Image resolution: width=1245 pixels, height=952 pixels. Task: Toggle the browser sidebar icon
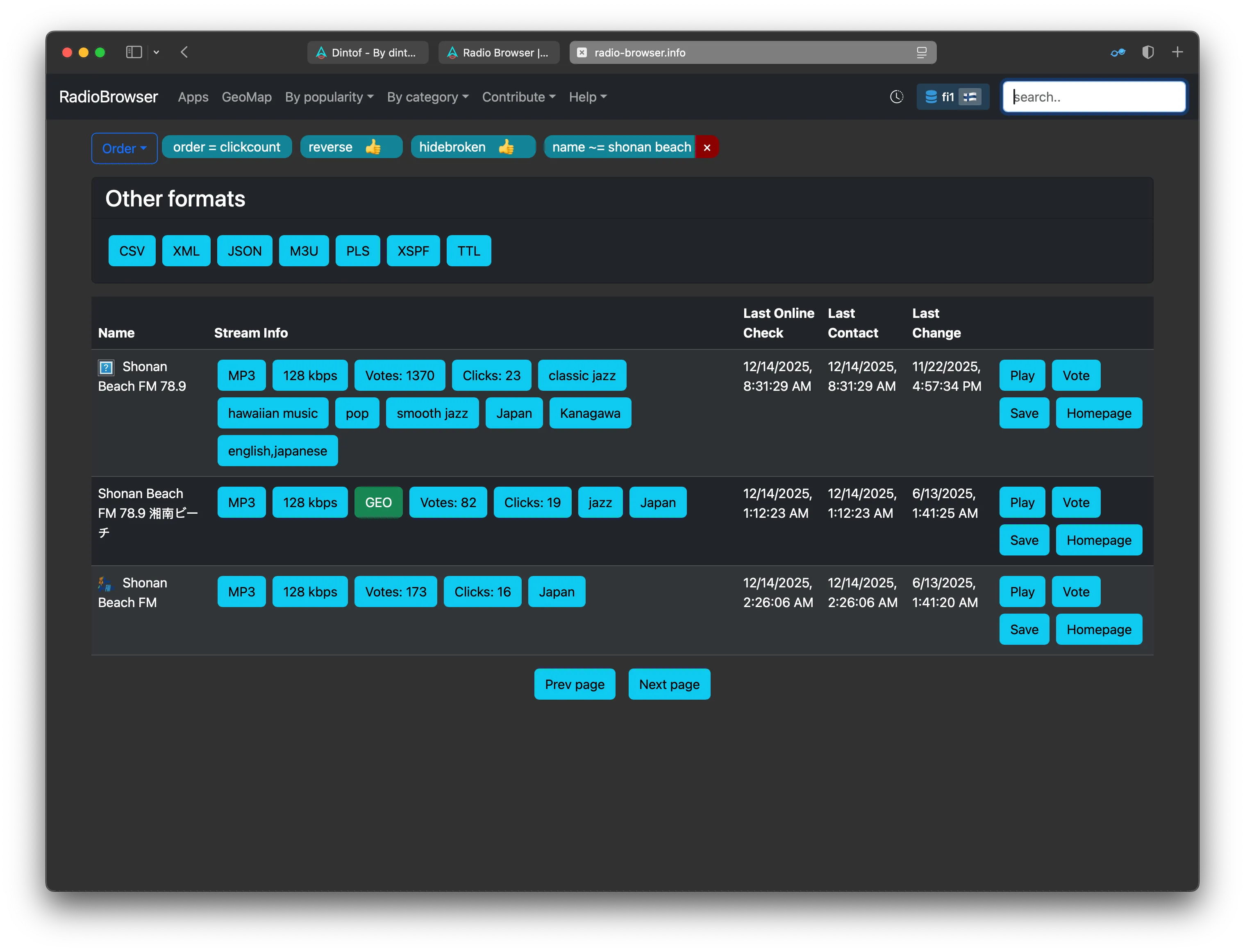click(x=134, y=52)
